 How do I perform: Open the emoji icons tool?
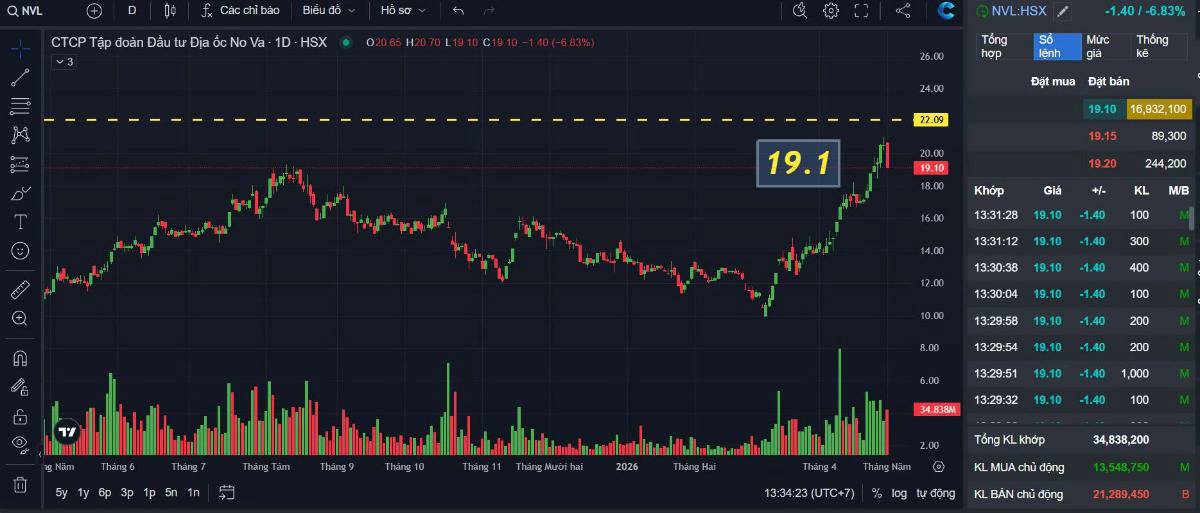coord(20,250)
